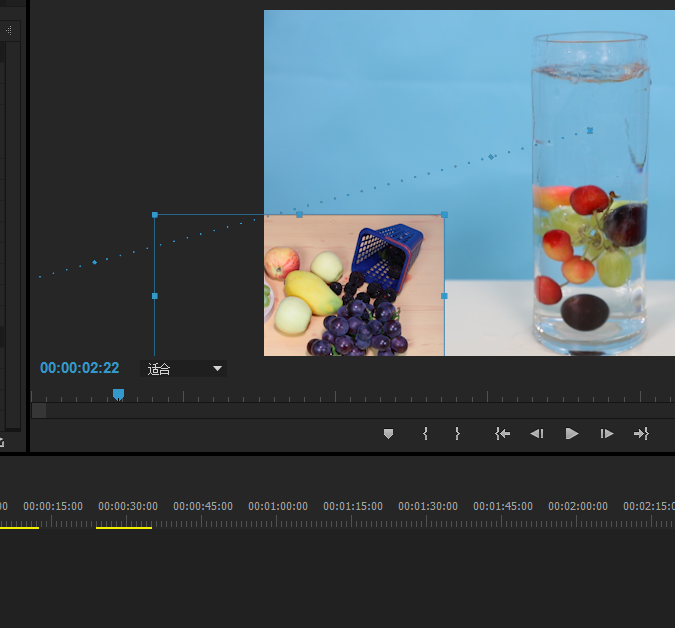Viewport: 675px width, 628px height.
Task: Click the yellow render bar near 00:00:30:00
Action: (124, 528)
